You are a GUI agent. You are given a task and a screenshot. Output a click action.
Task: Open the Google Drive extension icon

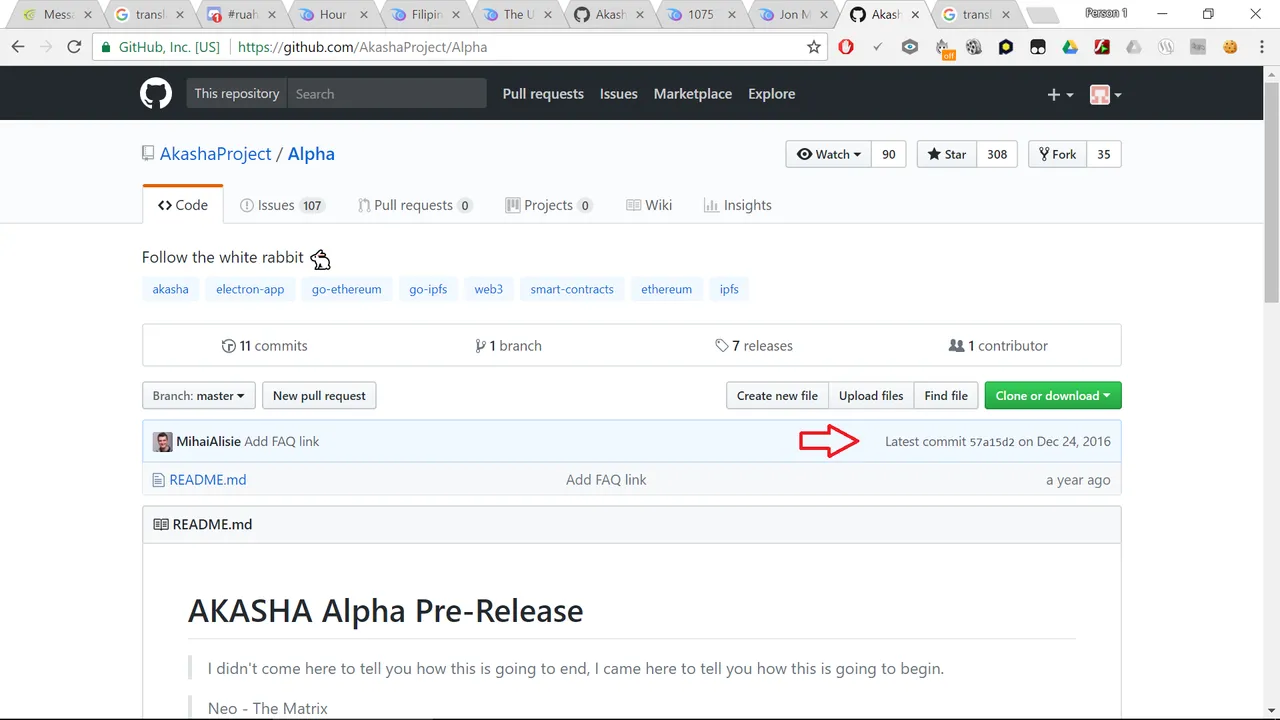point(1069,47)
